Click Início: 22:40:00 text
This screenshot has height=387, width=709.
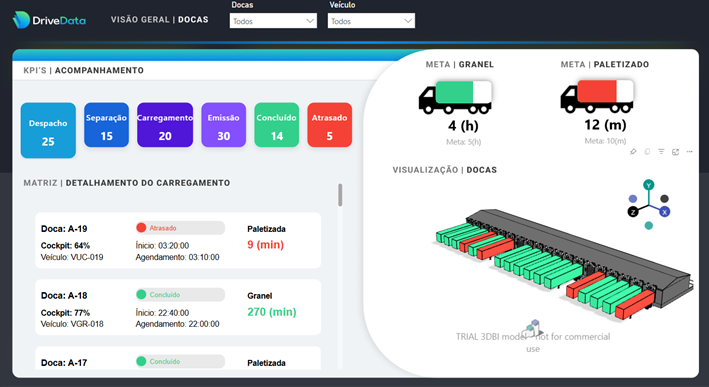(162, 312)
